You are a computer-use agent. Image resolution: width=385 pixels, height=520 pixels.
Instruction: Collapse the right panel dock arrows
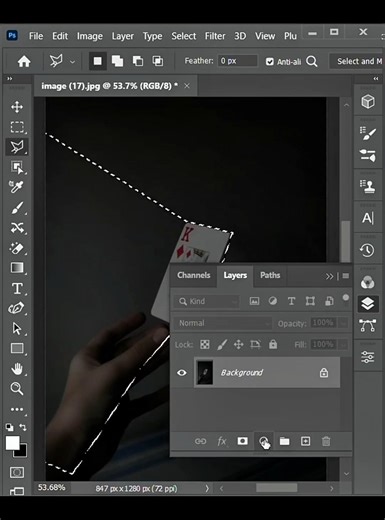click(x=376, y=79)
